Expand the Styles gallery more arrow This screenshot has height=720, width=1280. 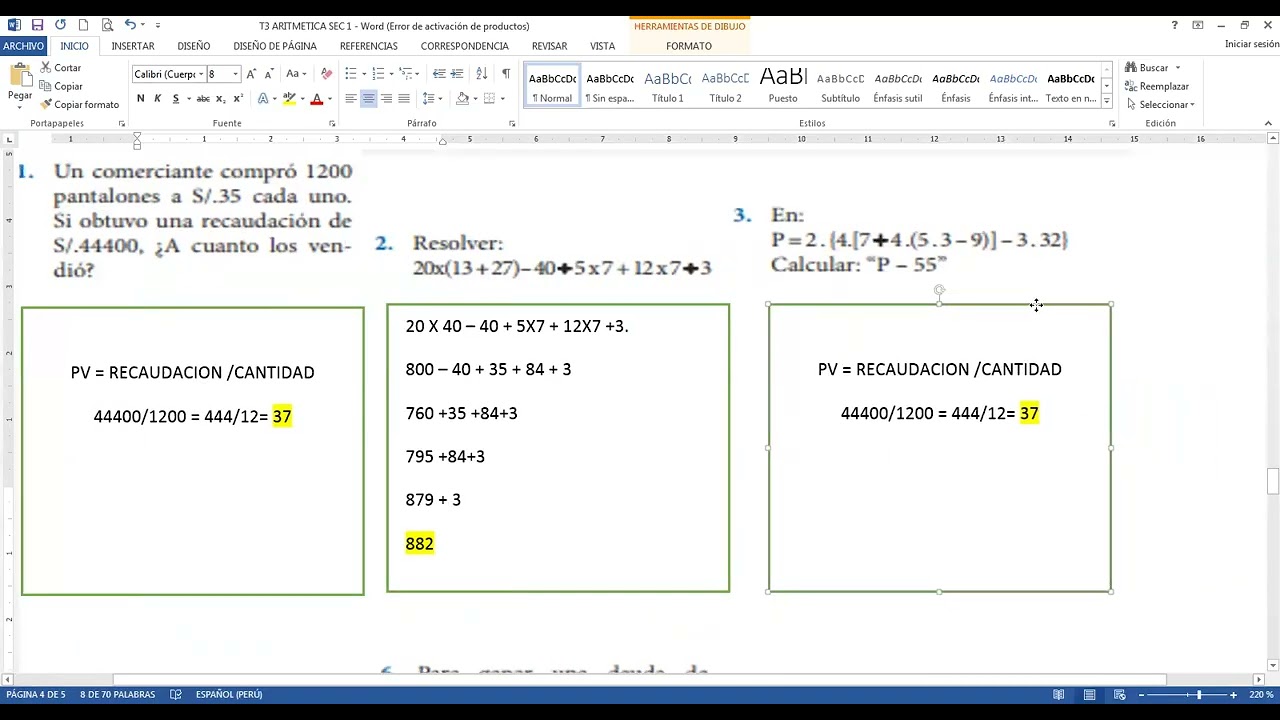[x=1107, y=101]
